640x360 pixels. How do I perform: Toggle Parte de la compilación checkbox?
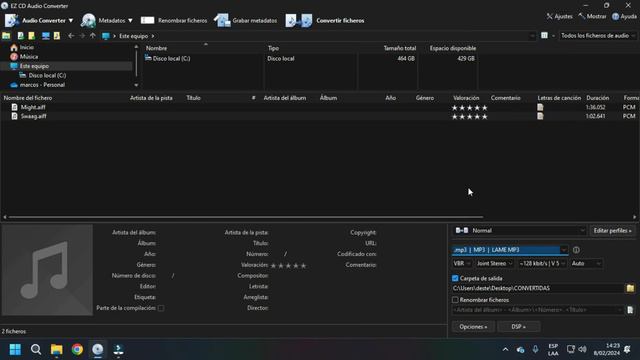coord(161,308)
